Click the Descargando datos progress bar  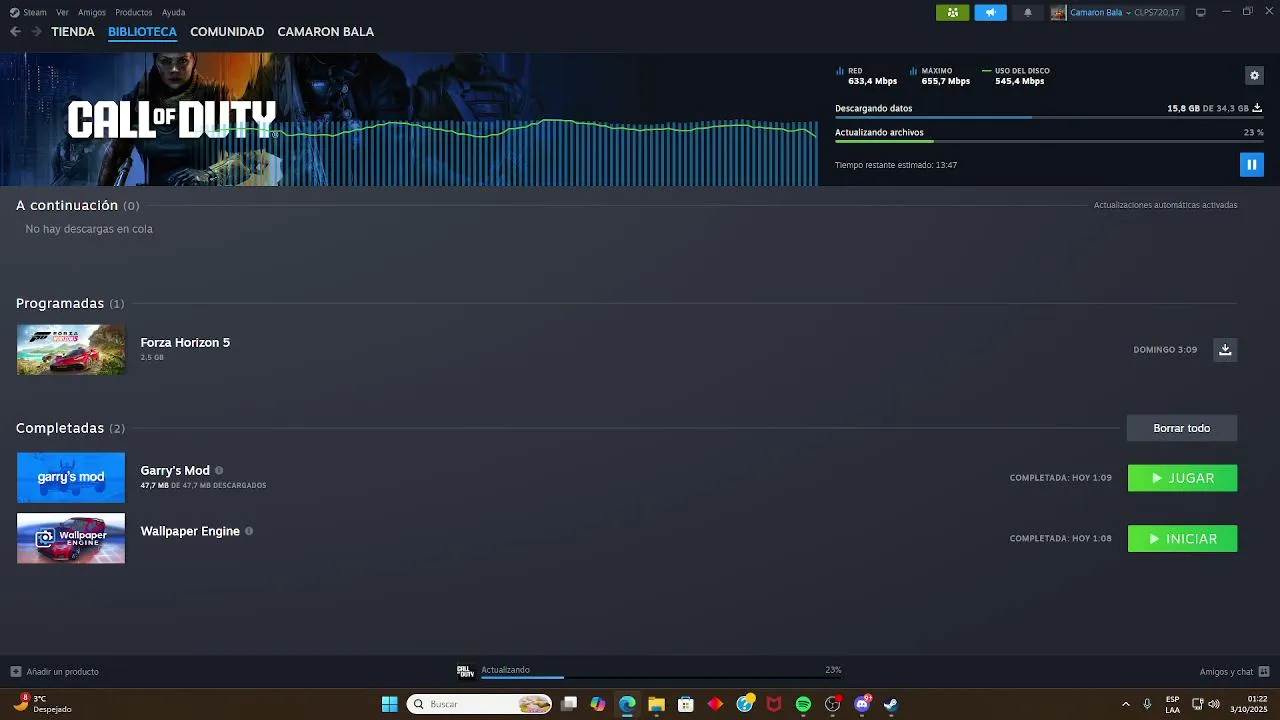click(x=1049, y=118)
